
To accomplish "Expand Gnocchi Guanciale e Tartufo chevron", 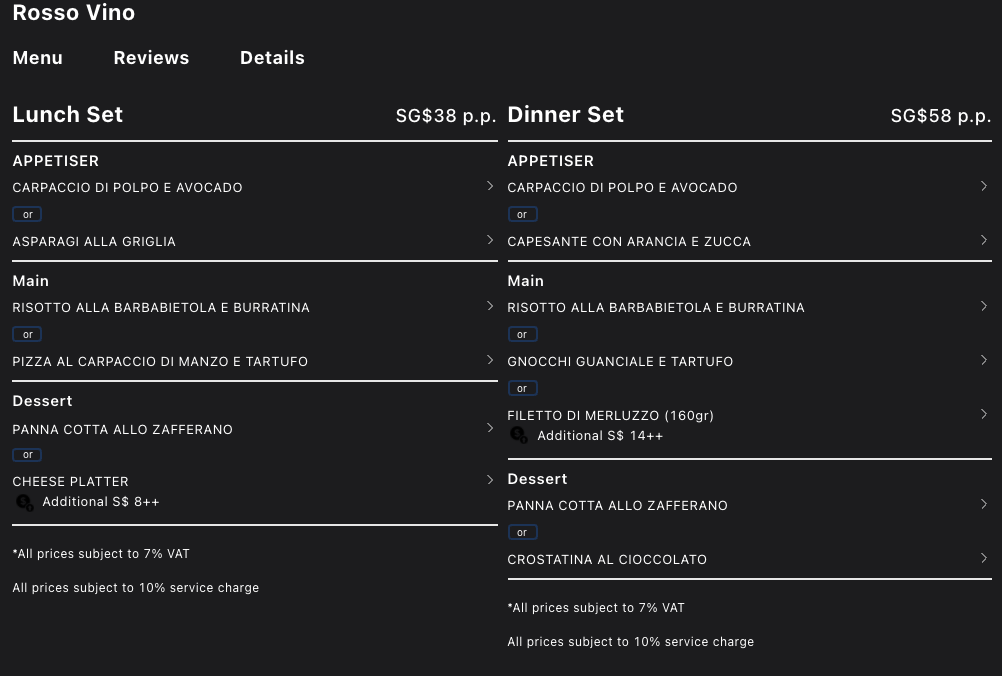I will tap(984, 360).
